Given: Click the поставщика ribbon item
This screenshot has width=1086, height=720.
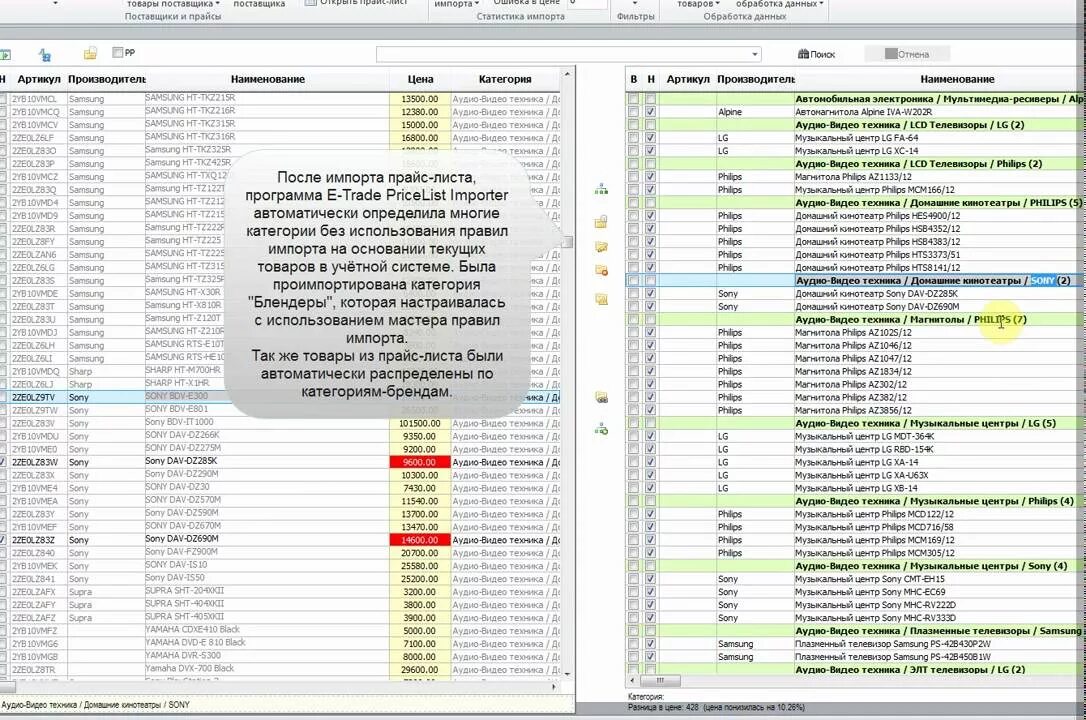Looking at the screenshot, I should coord(259,3).
